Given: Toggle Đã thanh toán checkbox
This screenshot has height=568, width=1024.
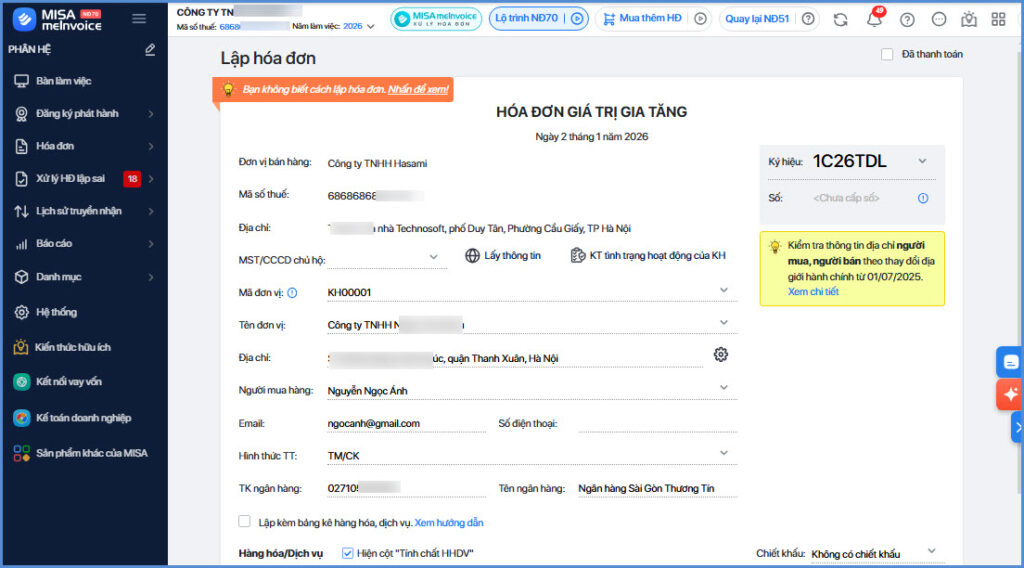Looking at the screenshot, I should (886, 54).
